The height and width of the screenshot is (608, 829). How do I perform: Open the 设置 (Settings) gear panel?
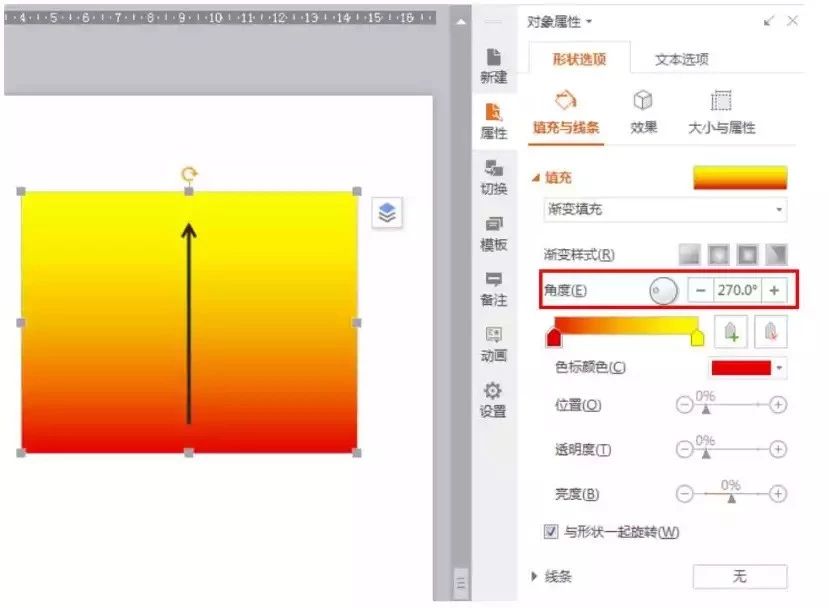coord(494,400)
